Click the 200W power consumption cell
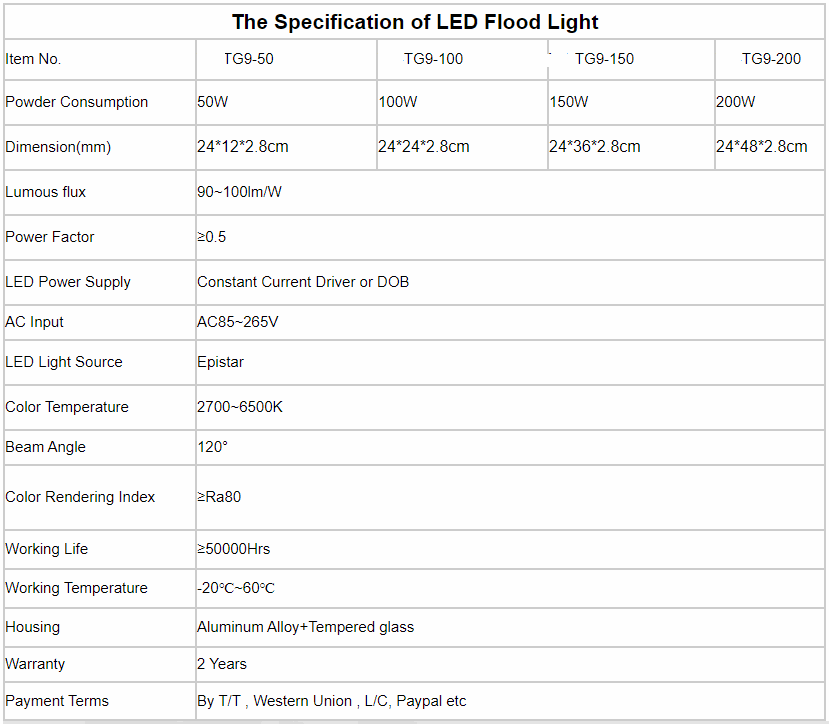 pos(736,102)
